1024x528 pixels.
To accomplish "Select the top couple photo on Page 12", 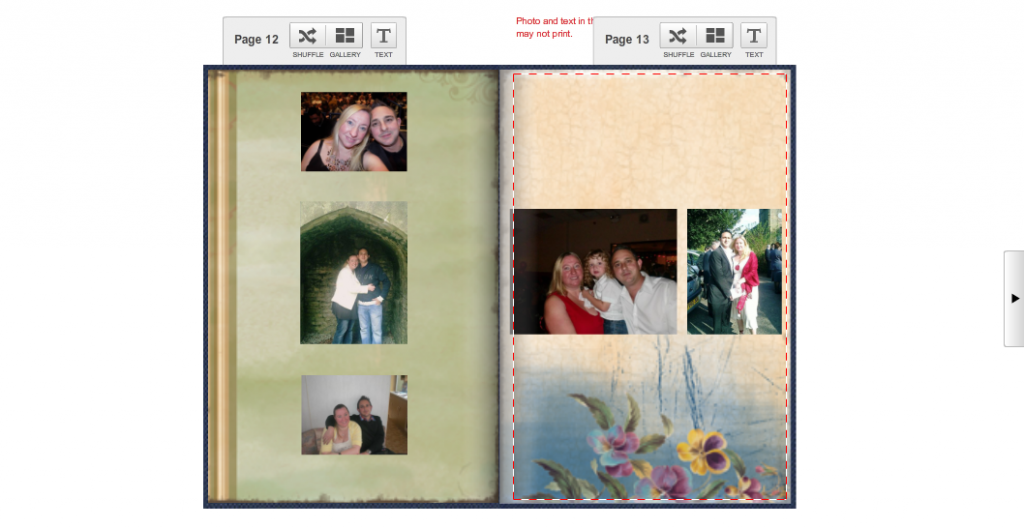I will 354,131.
